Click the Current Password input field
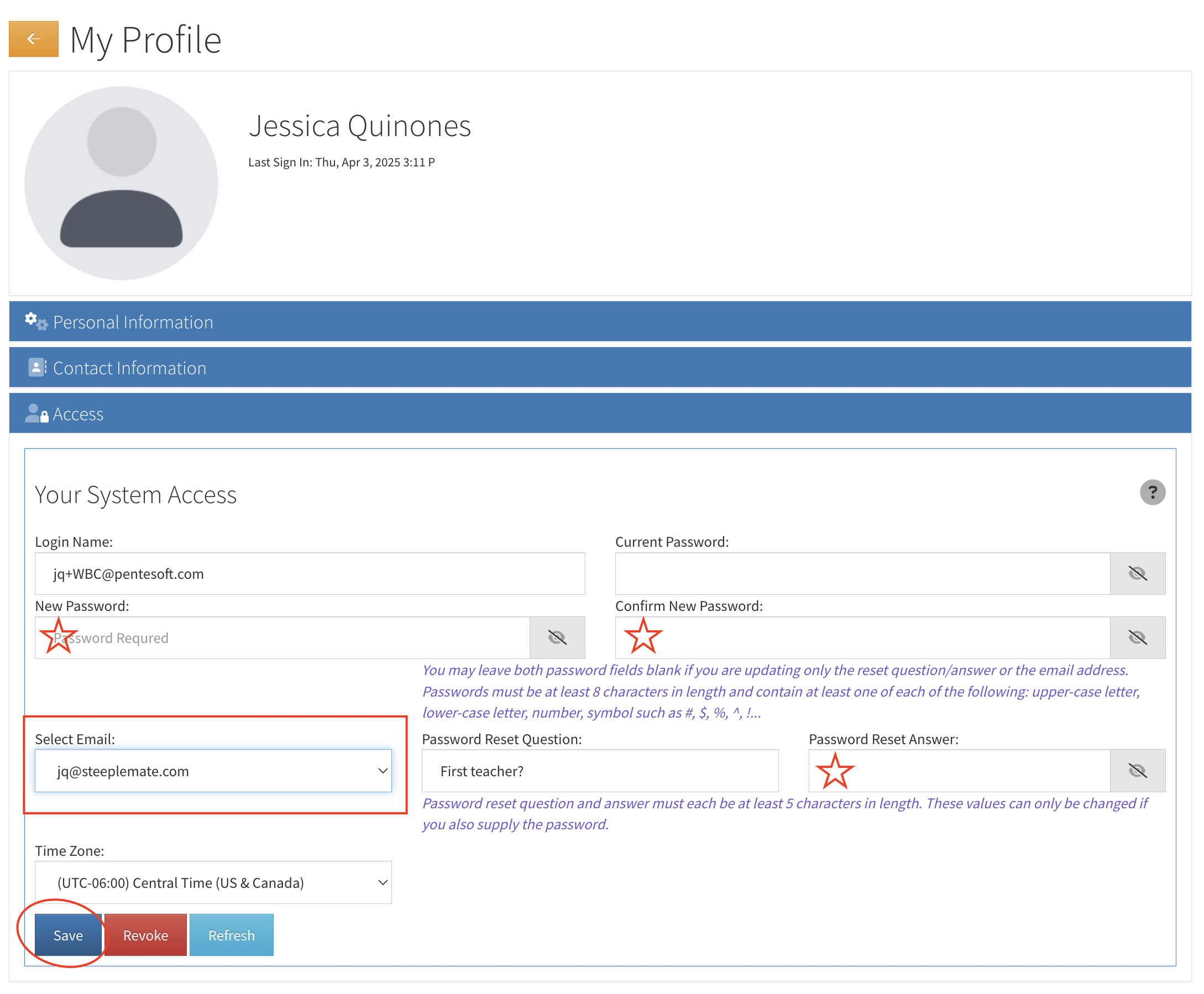Image resolution: width=1204 pixels, height=994 pixels. tap(862, 574)
